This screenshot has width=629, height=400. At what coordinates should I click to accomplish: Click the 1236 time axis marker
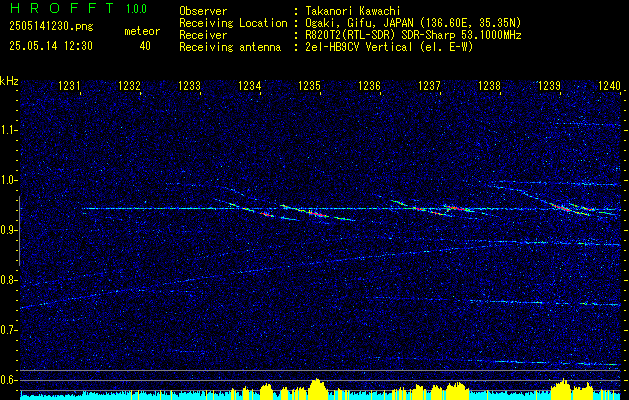click(369, 85)
